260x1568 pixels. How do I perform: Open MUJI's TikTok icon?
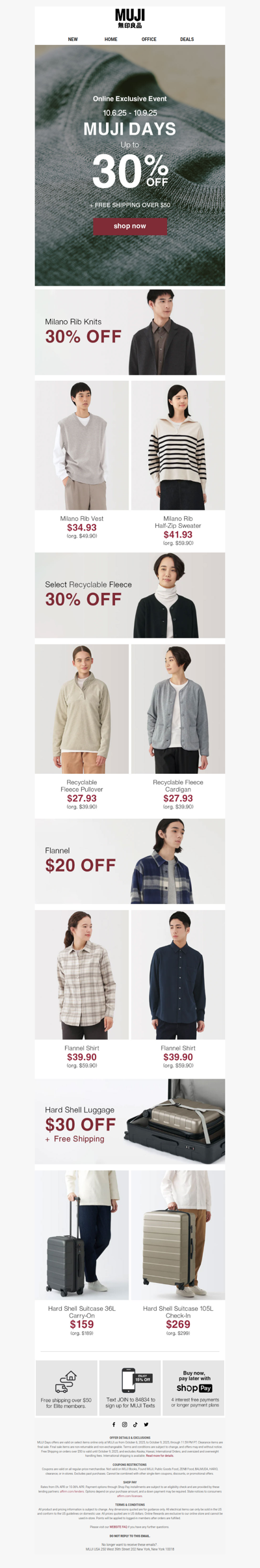(x=135, y=1425)
